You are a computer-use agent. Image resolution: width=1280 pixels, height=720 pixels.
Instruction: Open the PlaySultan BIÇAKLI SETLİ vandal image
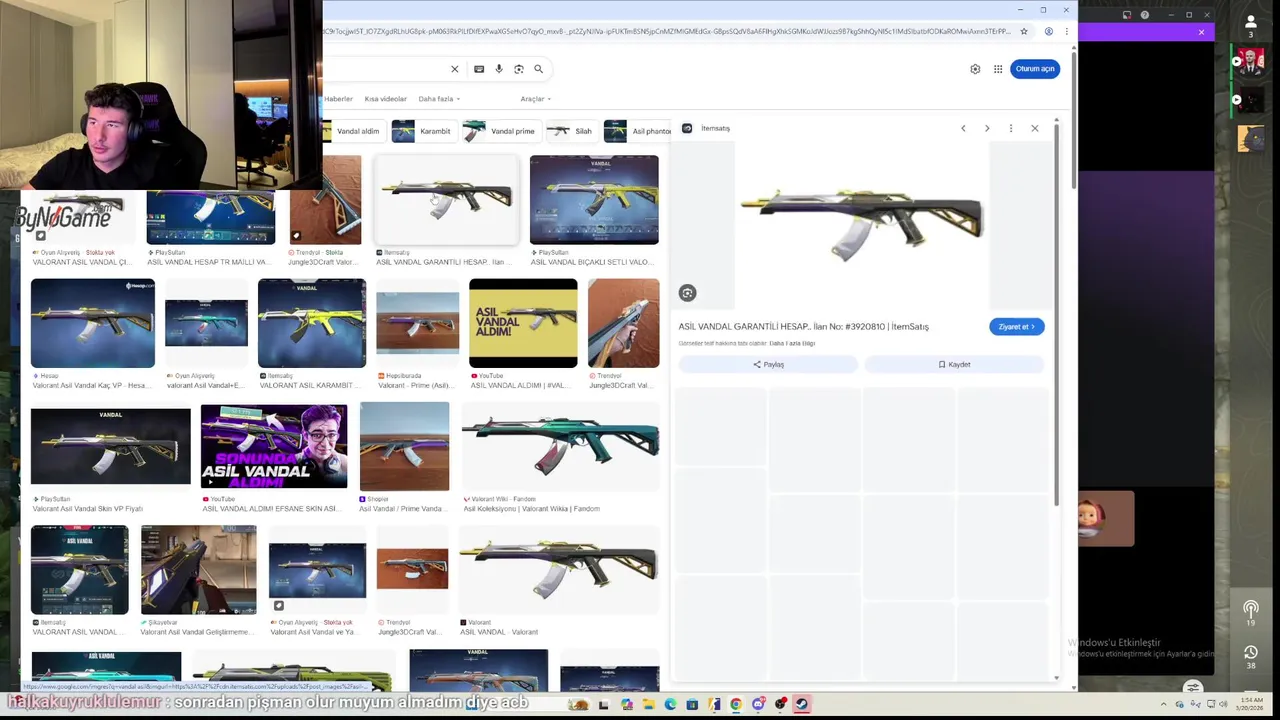coord(594,199)
